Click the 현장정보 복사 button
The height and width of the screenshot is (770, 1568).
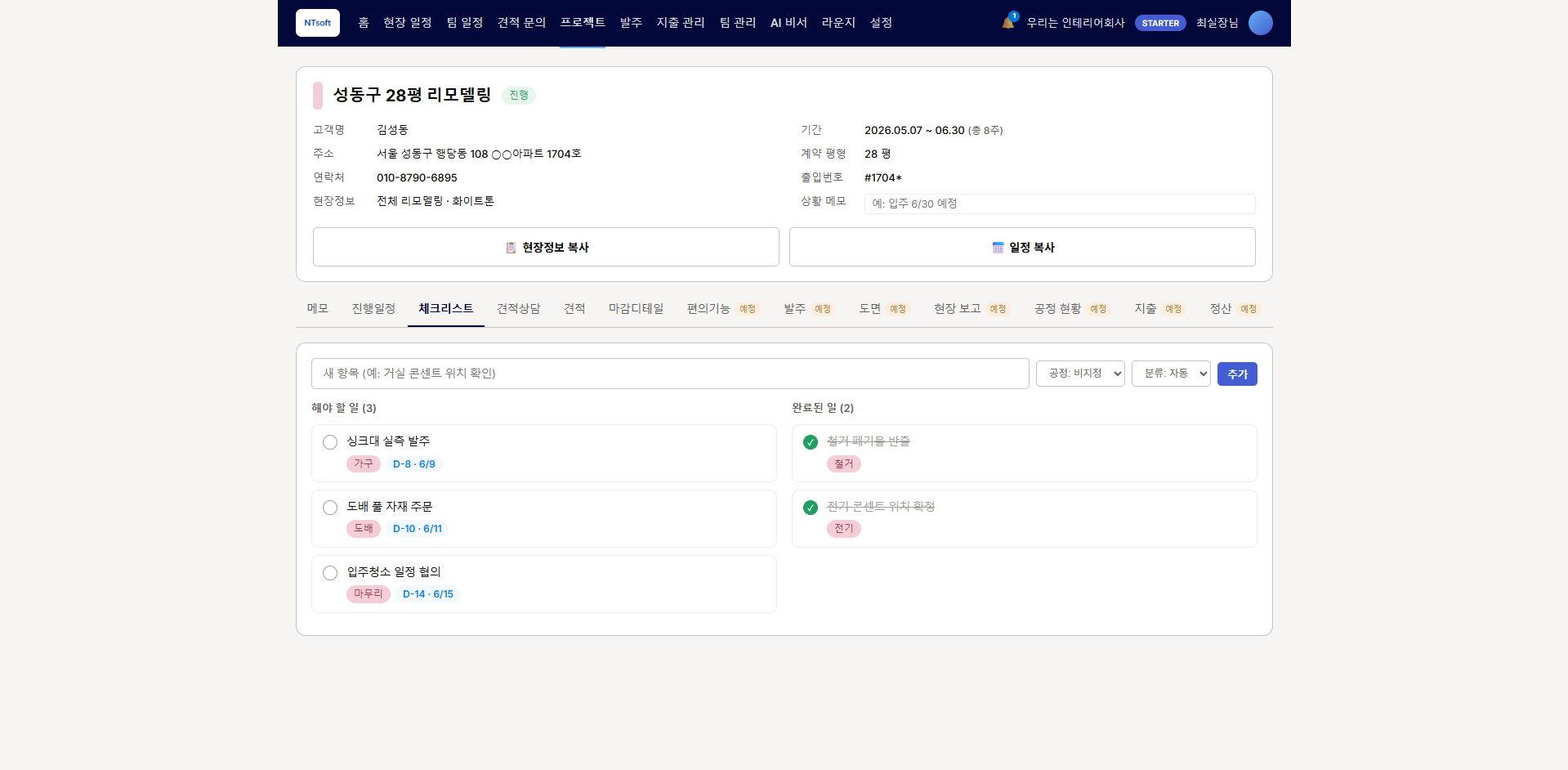pyautogui.click(x=546, y=247)
